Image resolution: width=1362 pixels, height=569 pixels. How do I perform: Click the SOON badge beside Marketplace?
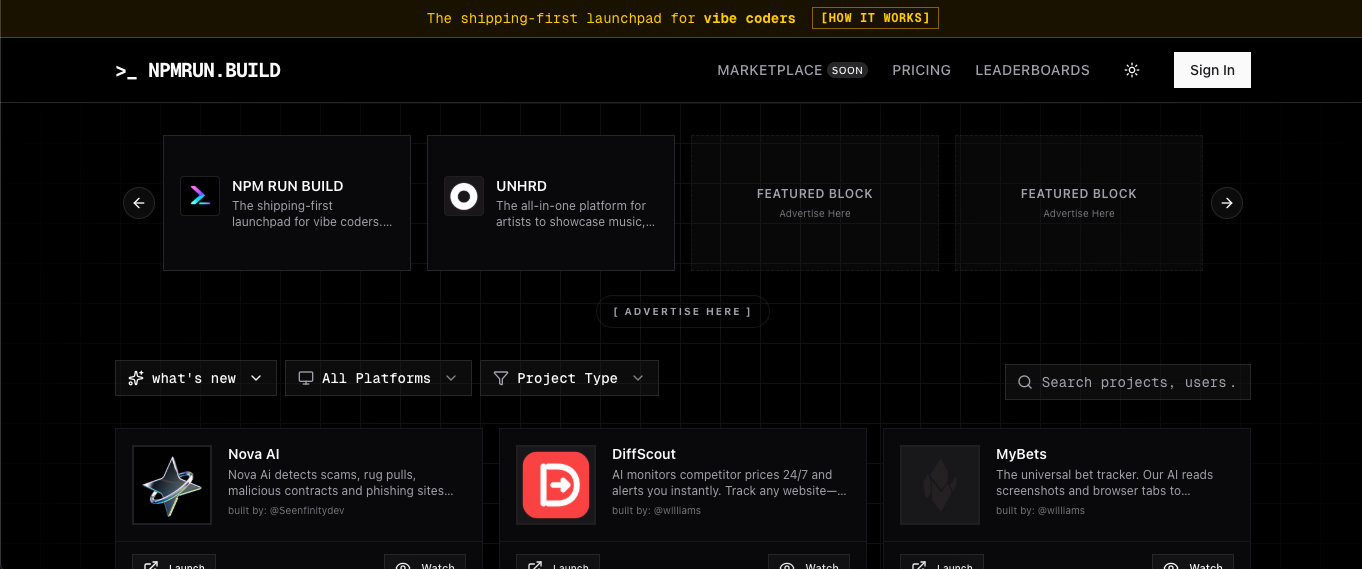tap(847, 70)
